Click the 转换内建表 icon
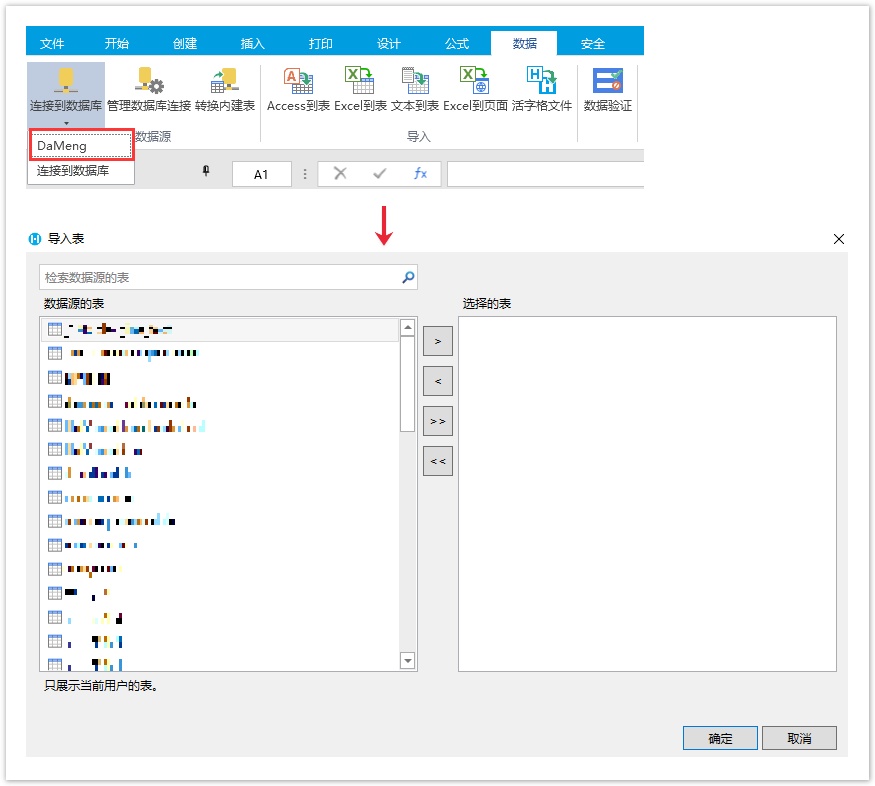 tap(224, 82)
